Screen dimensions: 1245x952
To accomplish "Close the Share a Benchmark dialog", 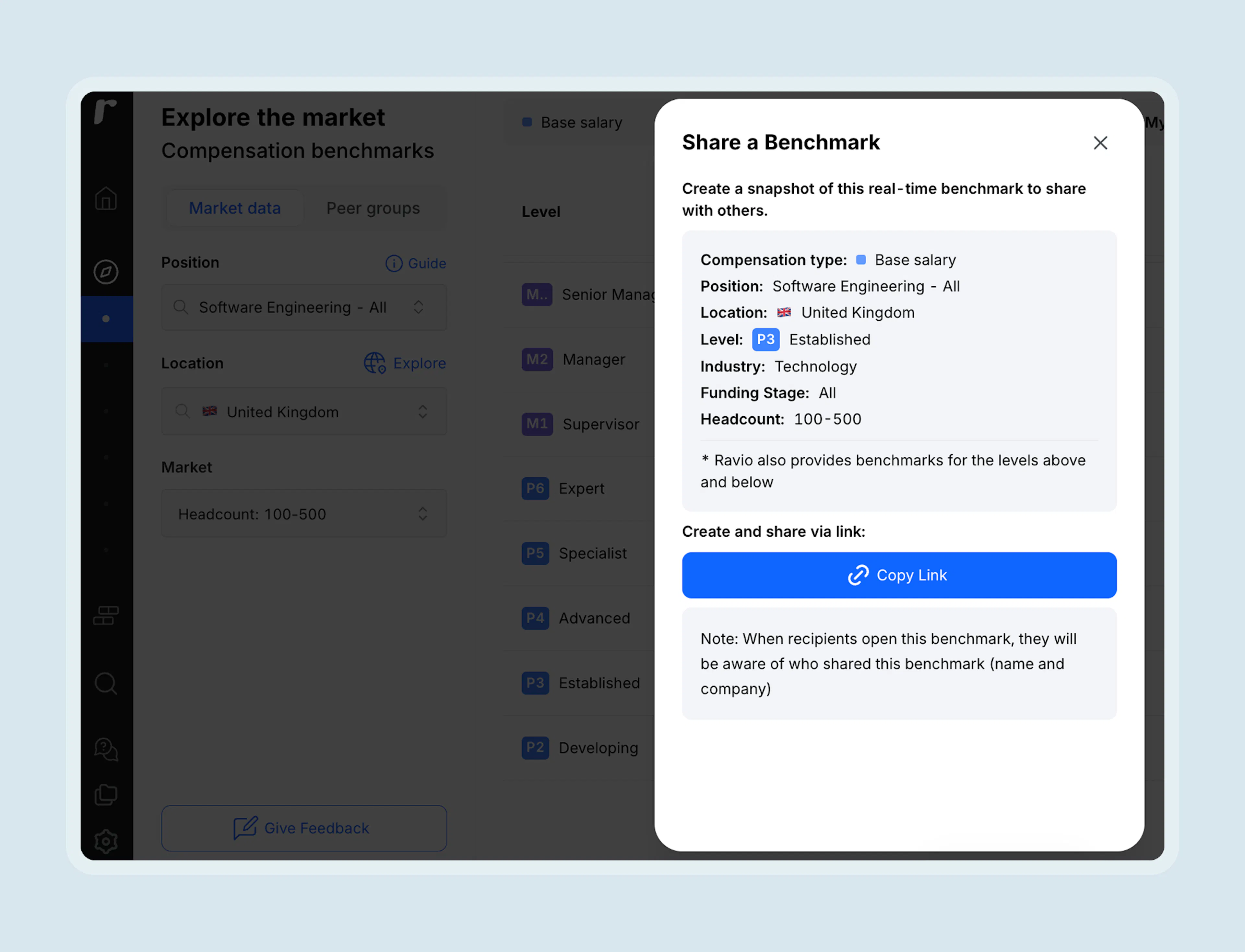I will pos(1100,143).
